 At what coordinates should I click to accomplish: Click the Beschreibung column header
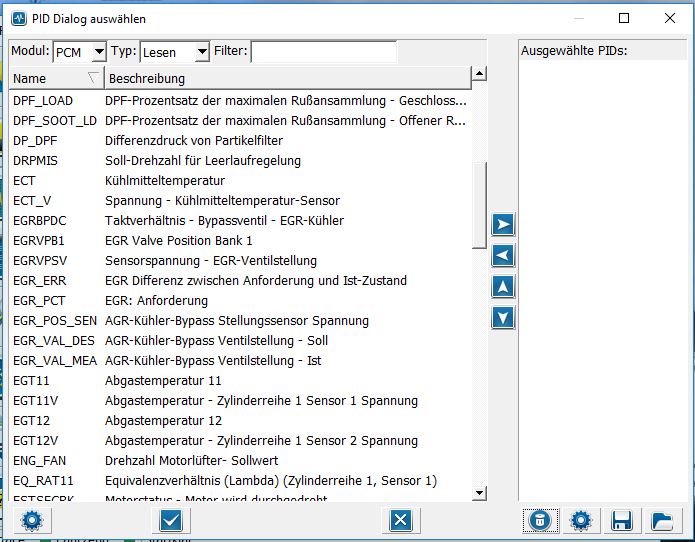pyautogui.click(x=286, y=78)
